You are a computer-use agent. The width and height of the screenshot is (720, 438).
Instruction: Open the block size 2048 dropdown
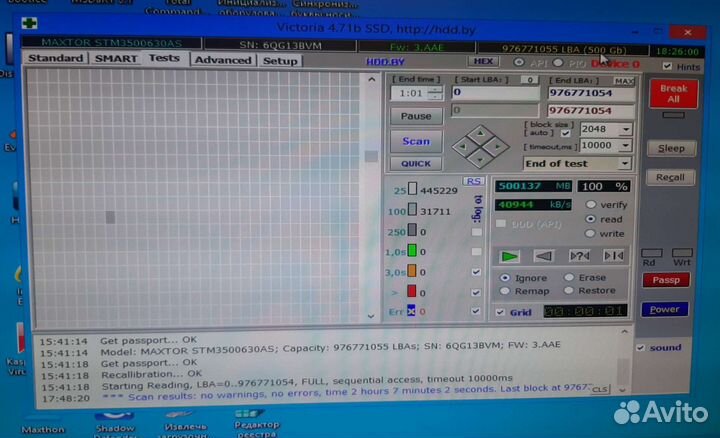point(626,129)
